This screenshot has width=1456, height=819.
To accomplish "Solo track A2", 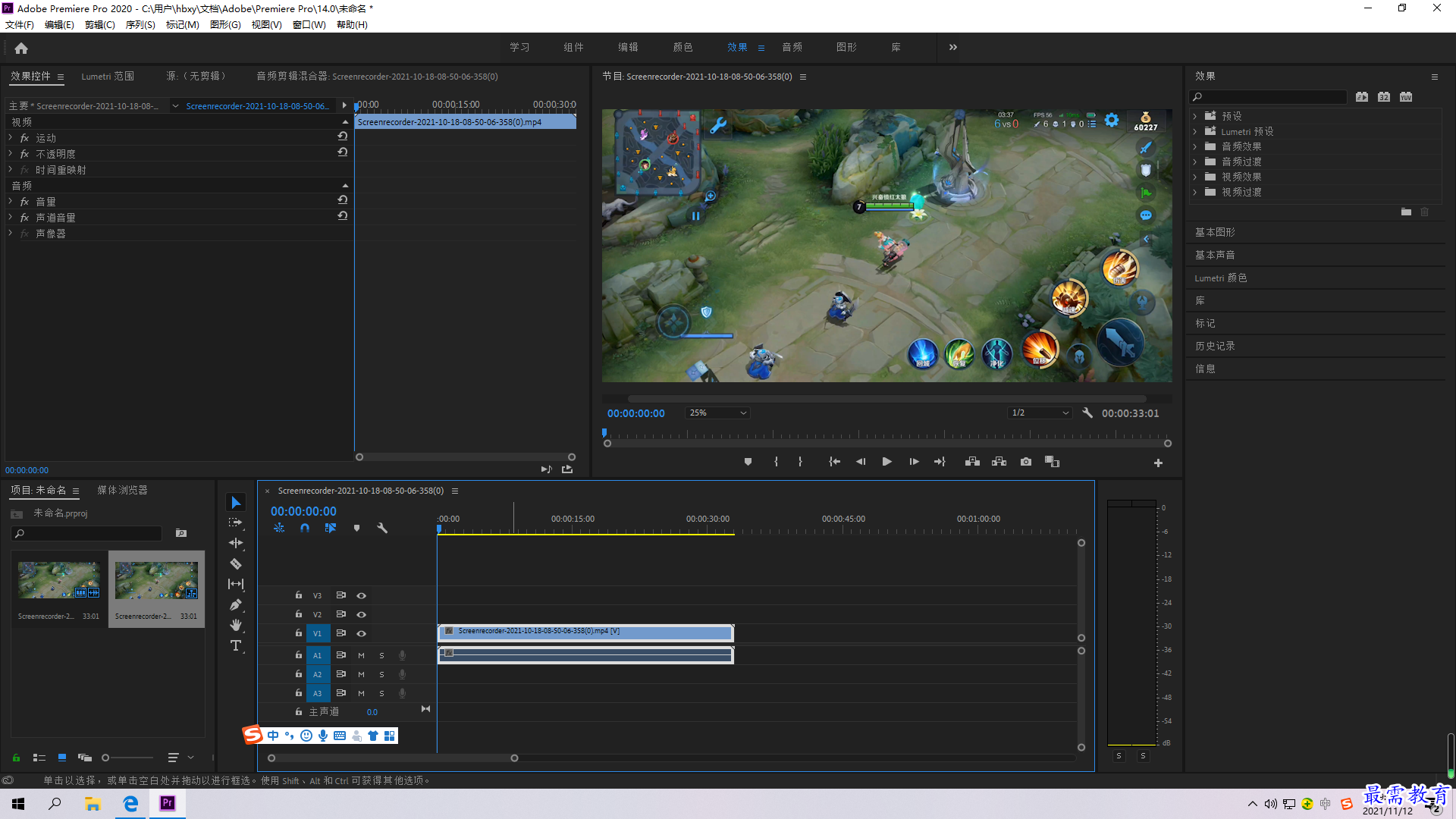I will (x=381, y=674).
